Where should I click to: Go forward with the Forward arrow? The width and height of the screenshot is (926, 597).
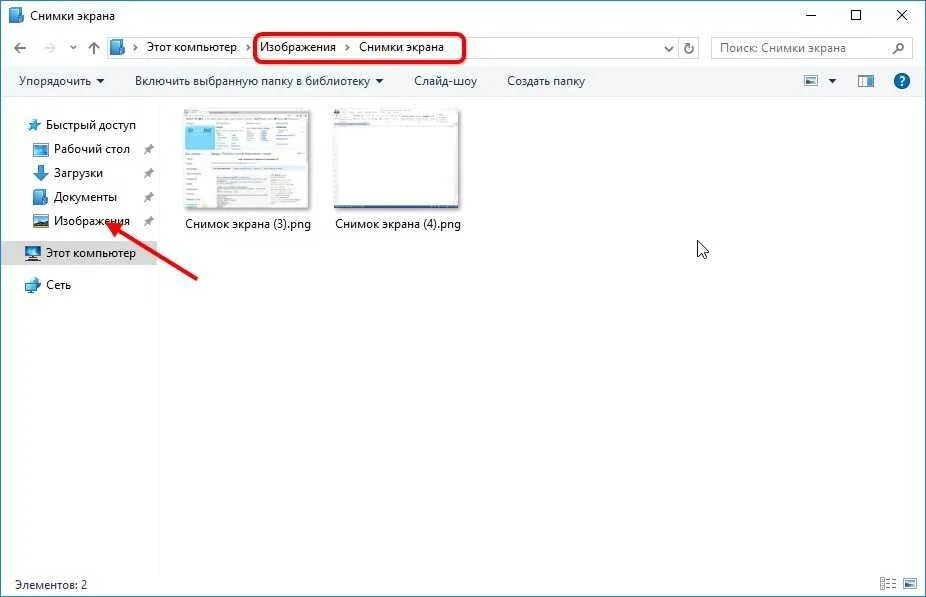click(x=50, y=48)
